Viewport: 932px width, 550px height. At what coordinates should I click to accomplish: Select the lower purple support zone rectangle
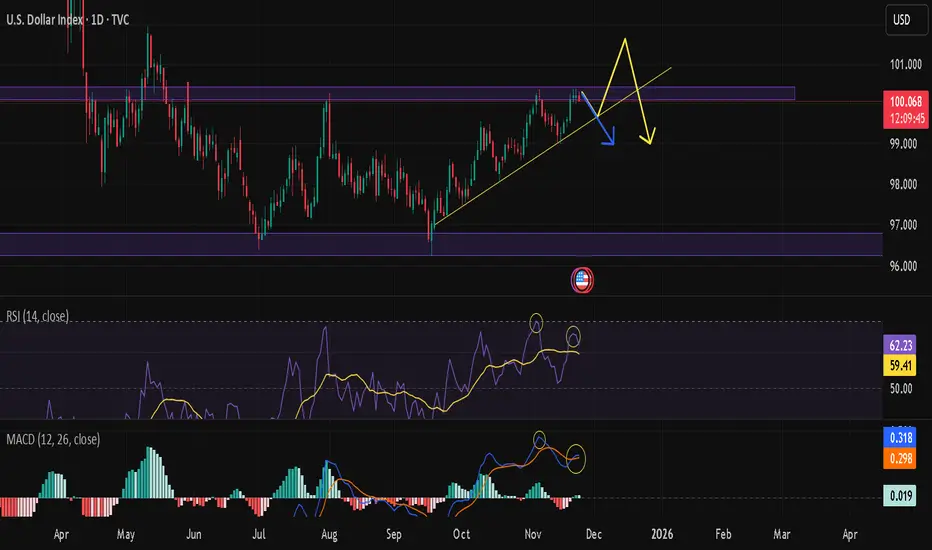tap(441, 244)
